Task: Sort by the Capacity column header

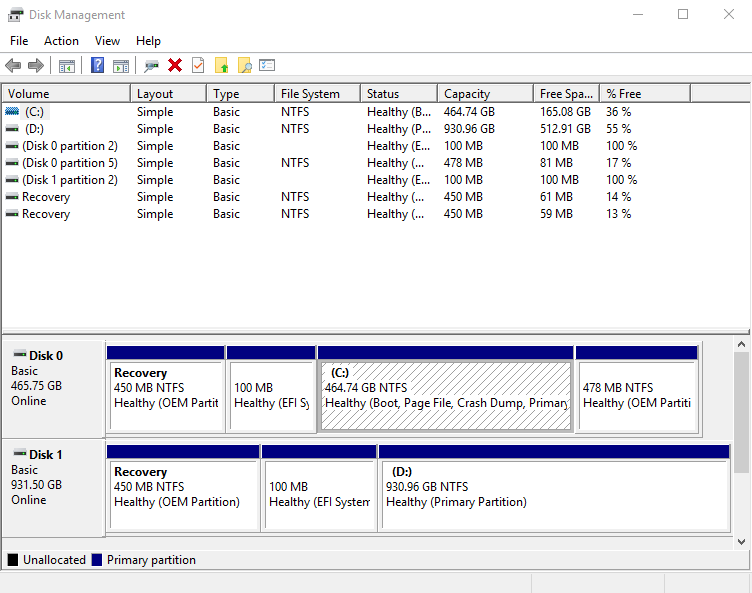Action: click(x=485, y=94)
